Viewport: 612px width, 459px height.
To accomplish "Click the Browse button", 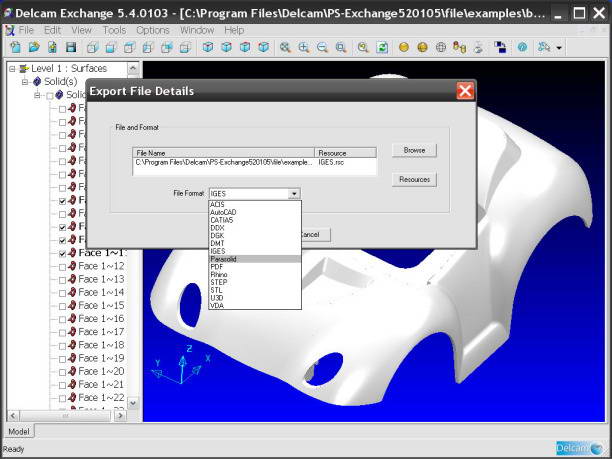I will point(414,150).
